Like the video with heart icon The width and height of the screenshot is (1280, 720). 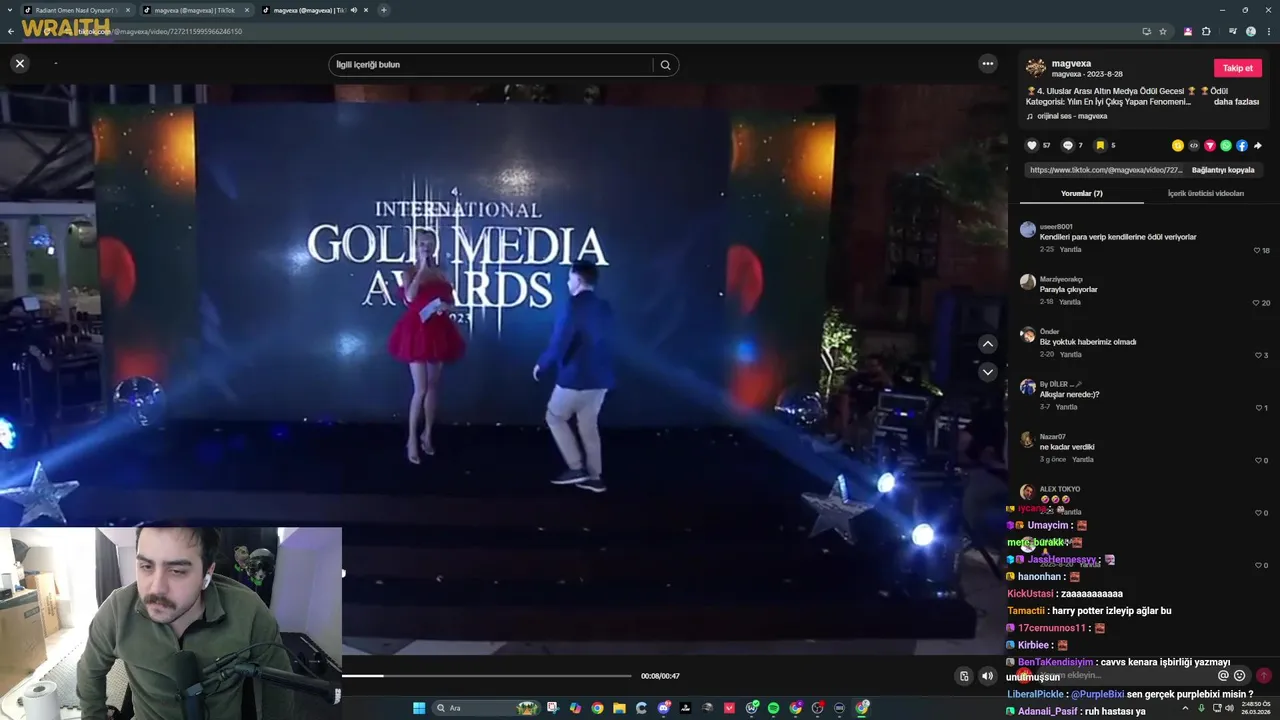1032,145
